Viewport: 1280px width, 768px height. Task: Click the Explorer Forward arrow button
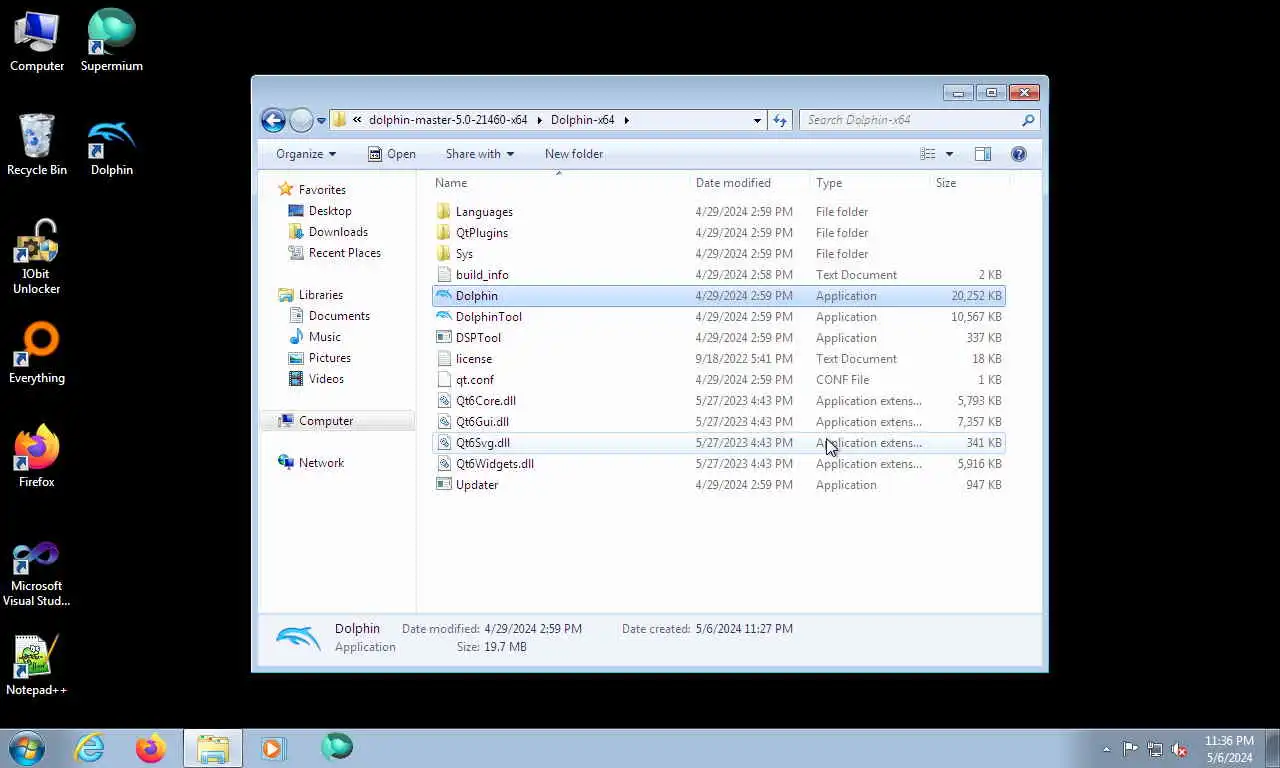click(x=301, y=120)
